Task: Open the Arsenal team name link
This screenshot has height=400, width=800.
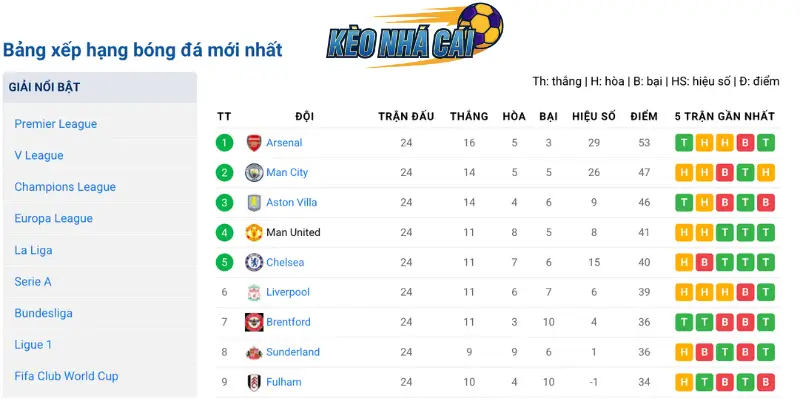Action: pos(284,143)
